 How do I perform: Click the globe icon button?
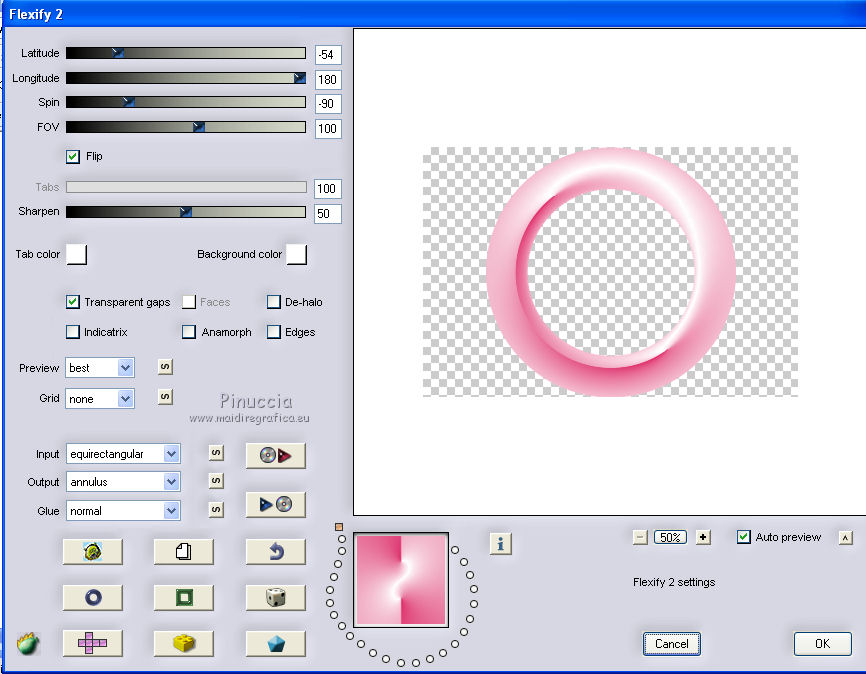pyautogui.click(x=93, y=551)
